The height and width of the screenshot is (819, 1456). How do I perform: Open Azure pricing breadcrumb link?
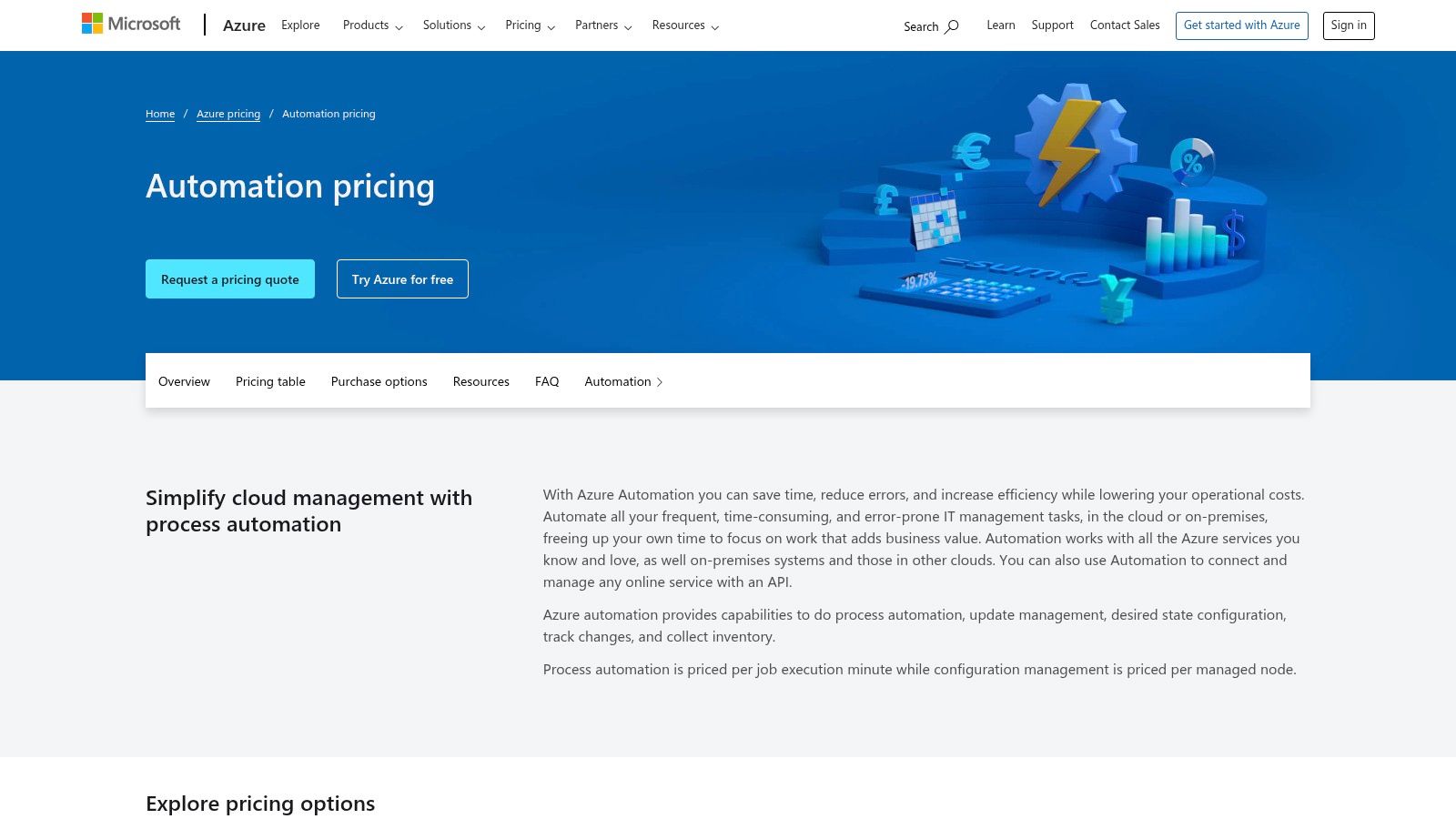228,114
